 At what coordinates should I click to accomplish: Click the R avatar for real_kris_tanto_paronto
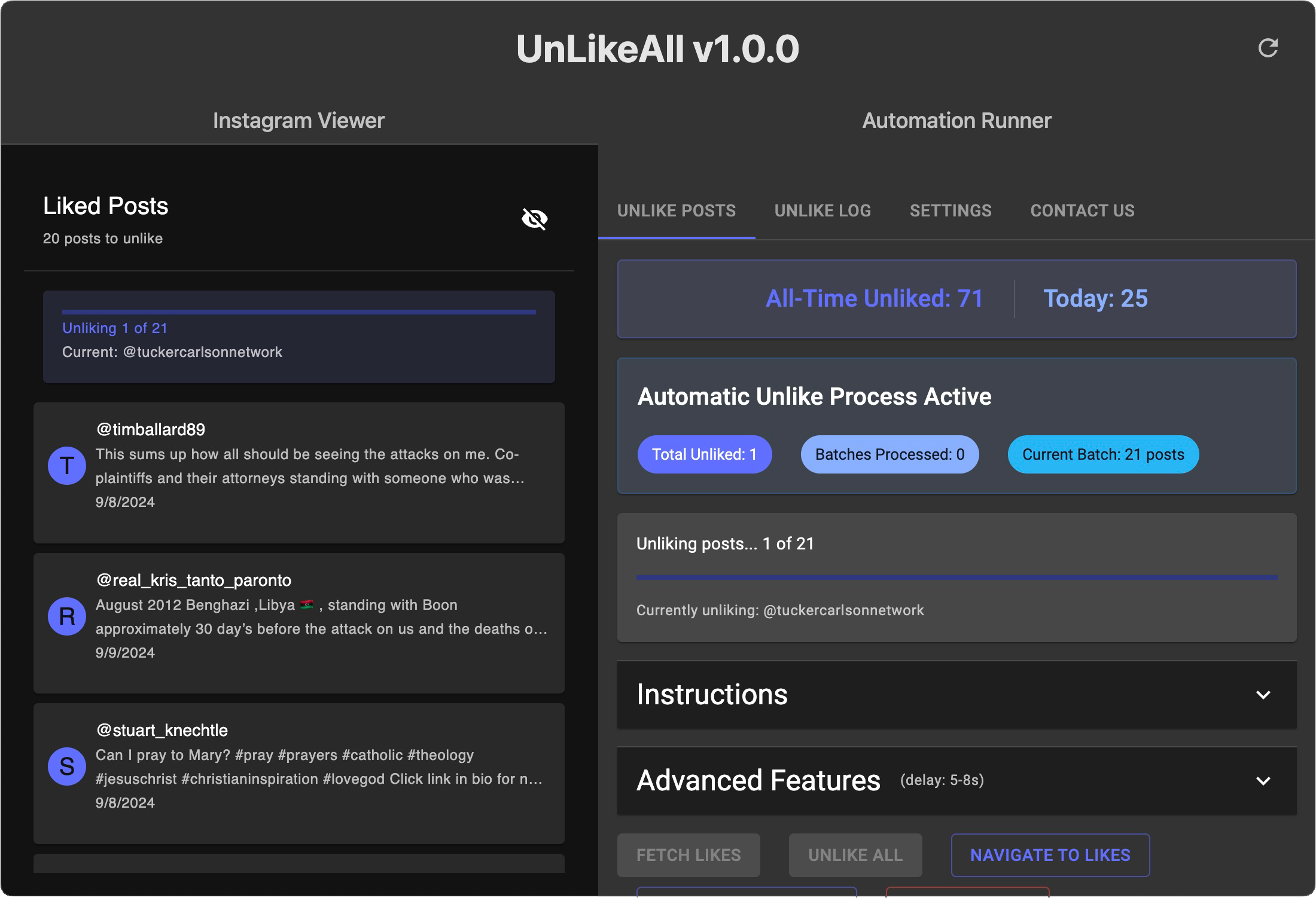pyautogui.click(x=67, y=616)
